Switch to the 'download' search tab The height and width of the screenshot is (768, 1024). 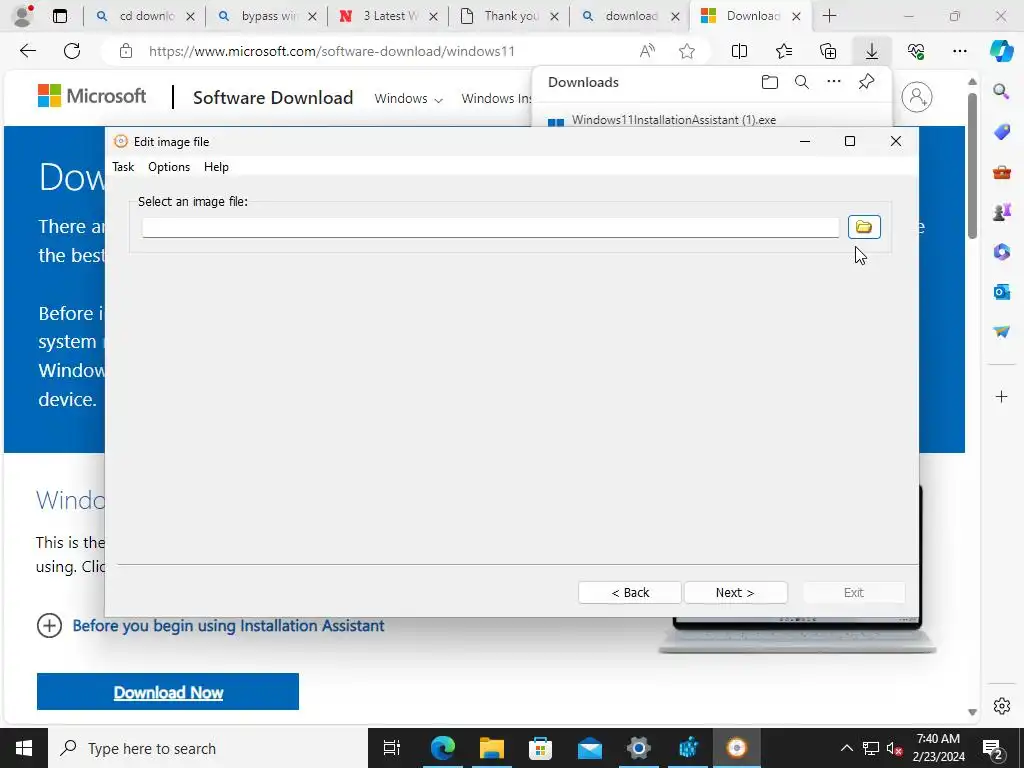pyautogui.click(x=631, y=16)
